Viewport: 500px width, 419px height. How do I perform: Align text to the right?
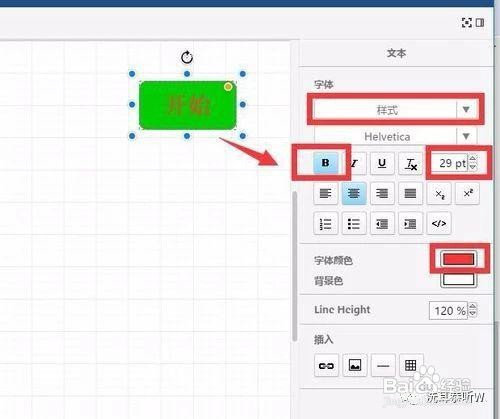pos(382,193)
